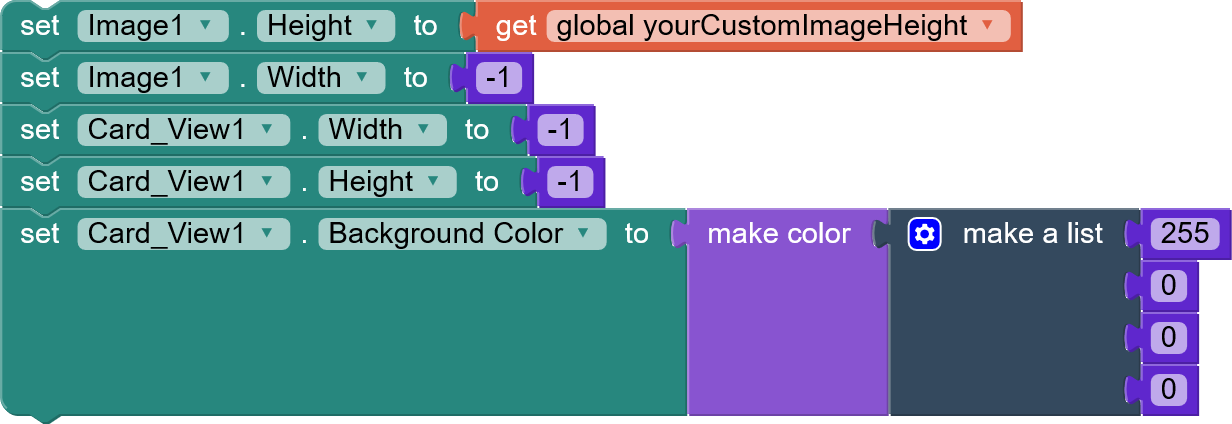Click the last 0 value in list
Screen dimensions: 1232x424
(1168, 389)
